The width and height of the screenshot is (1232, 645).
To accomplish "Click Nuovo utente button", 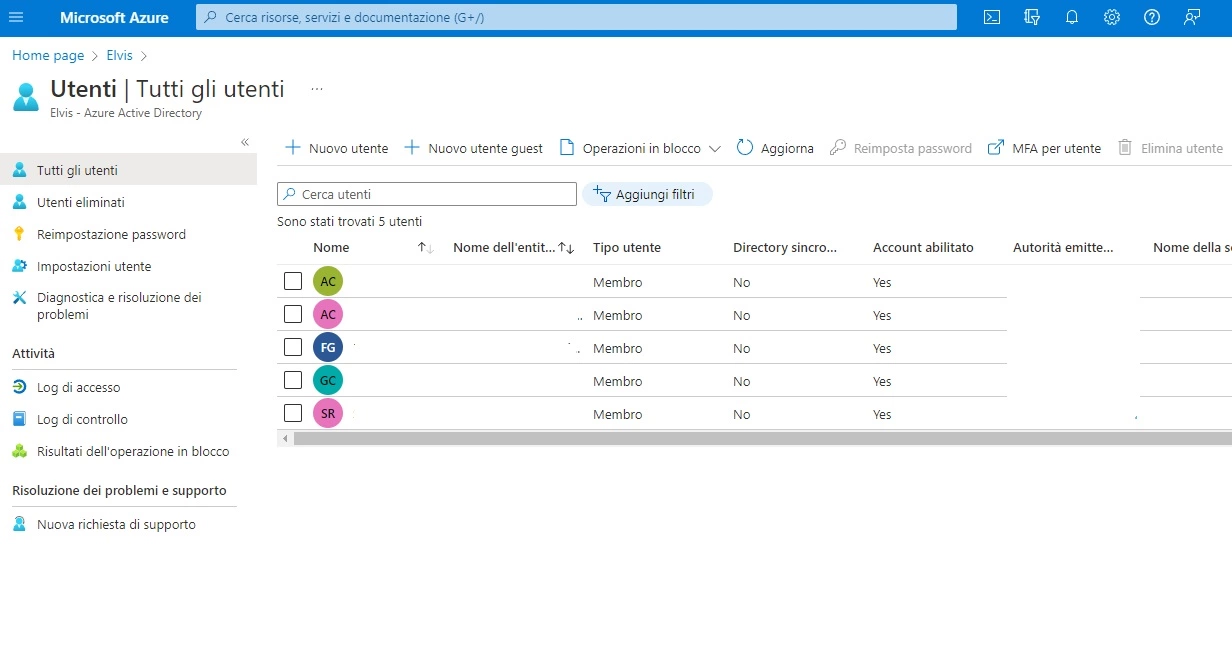I will tap(337, 148).
